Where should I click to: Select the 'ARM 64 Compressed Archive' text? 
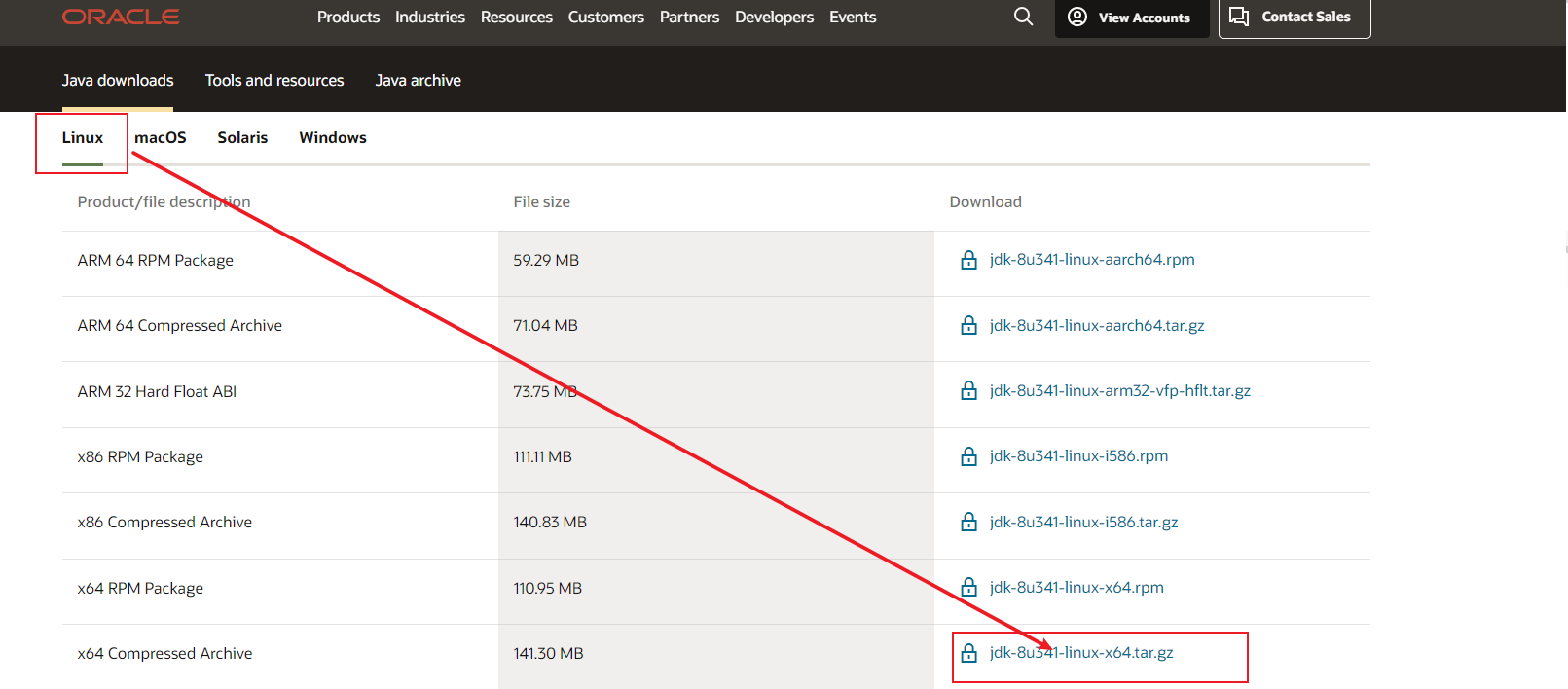(x=180, y=325)
